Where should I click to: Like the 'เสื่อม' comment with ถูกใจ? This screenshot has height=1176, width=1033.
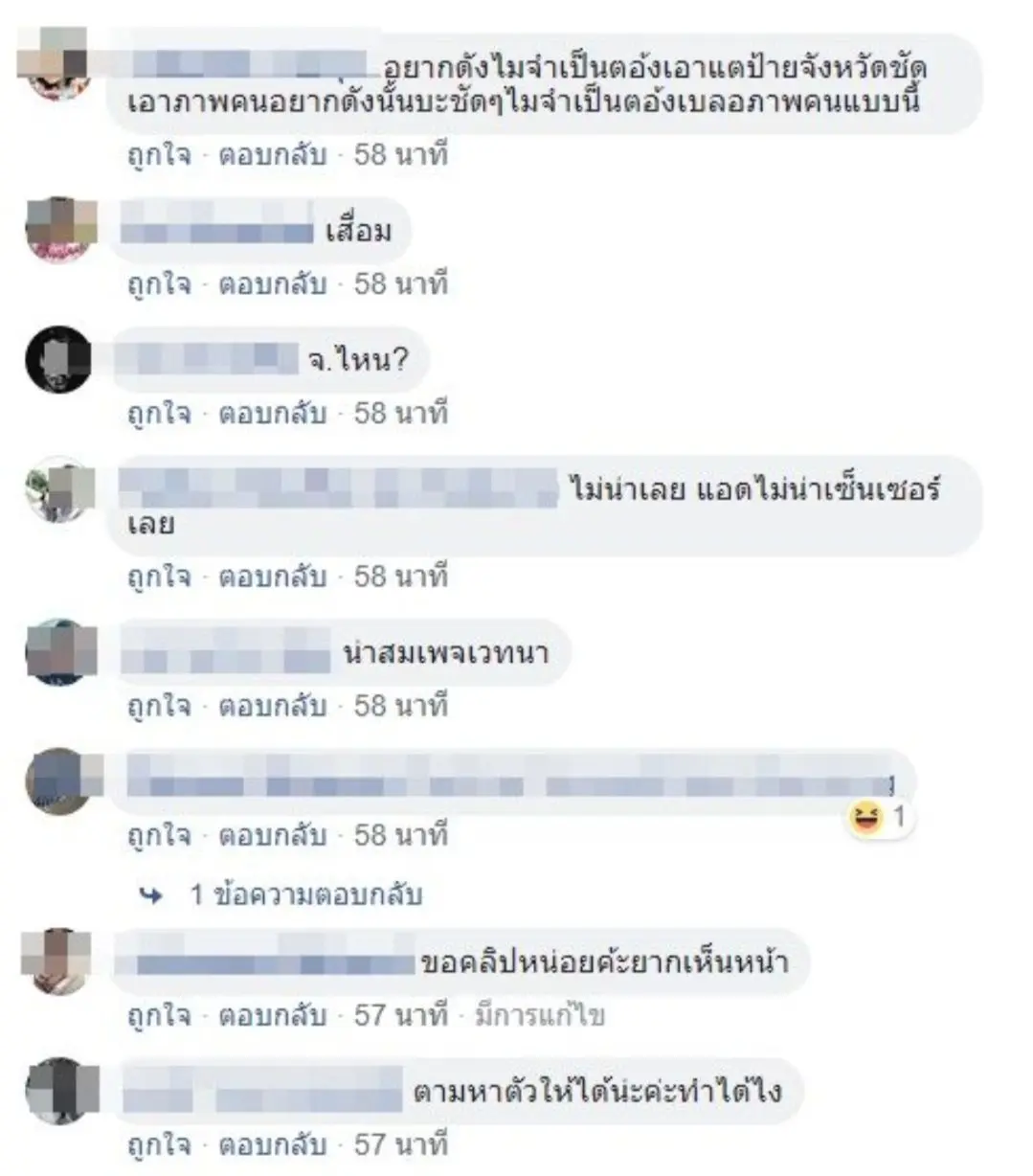pos(159,284)
